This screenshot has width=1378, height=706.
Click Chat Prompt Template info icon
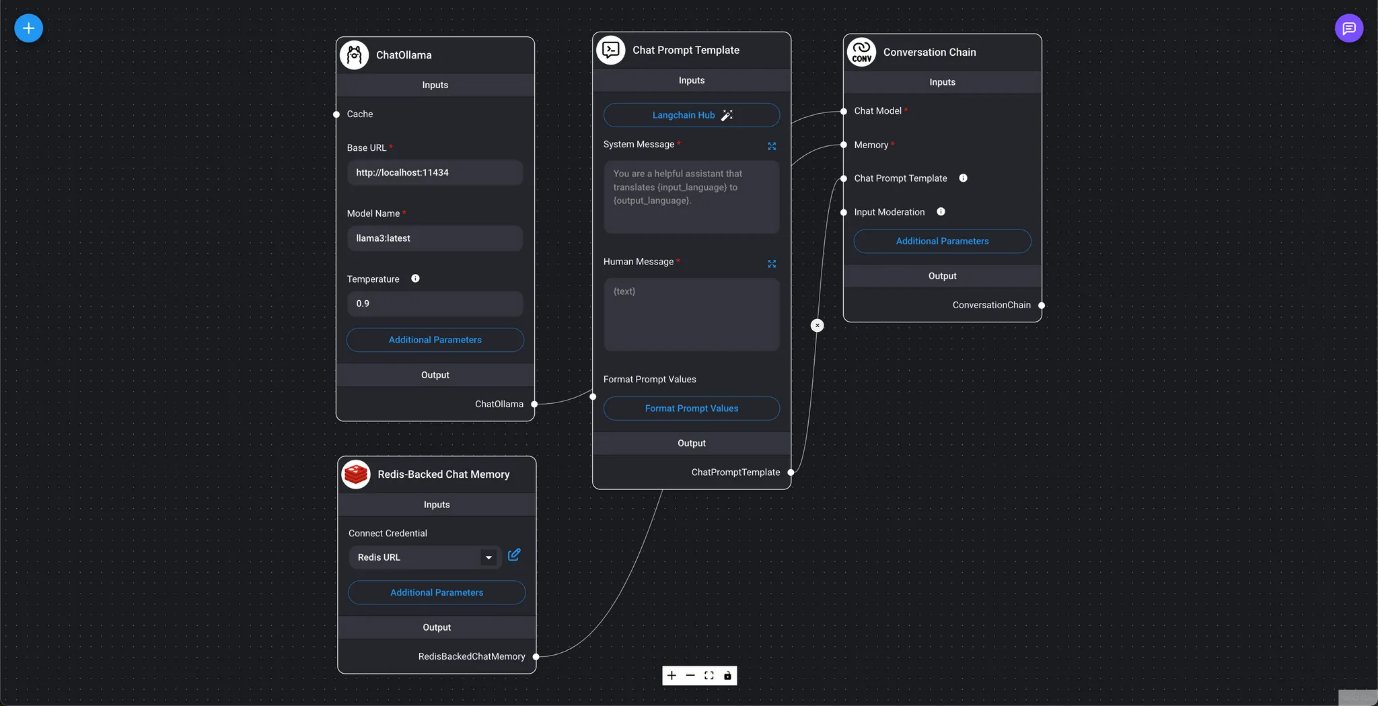[x=963, y=178]
